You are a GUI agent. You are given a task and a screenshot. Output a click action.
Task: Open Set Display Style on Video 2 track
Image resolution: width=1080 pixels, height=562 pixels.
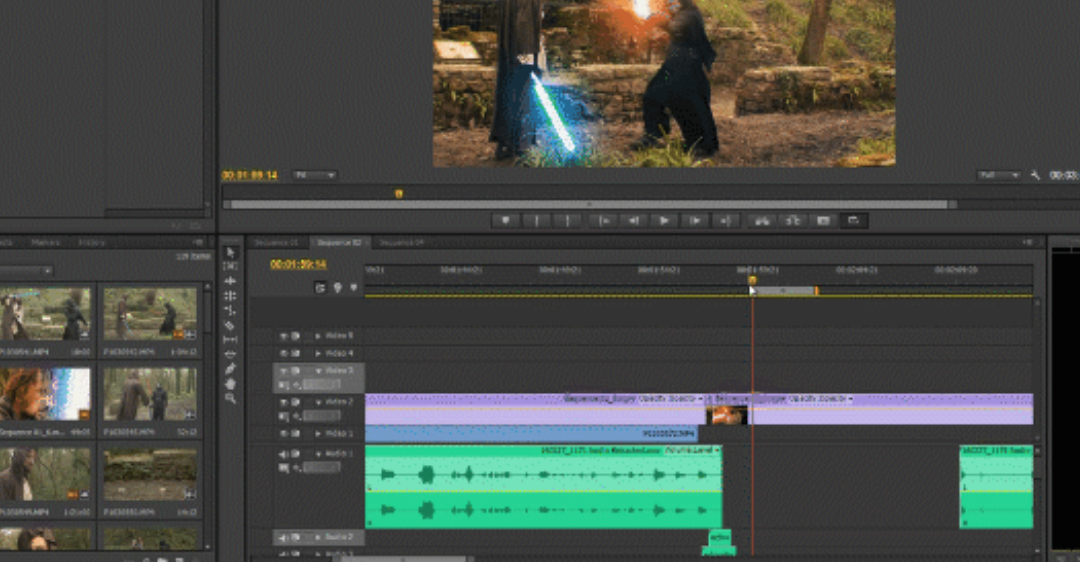point(284,415)
